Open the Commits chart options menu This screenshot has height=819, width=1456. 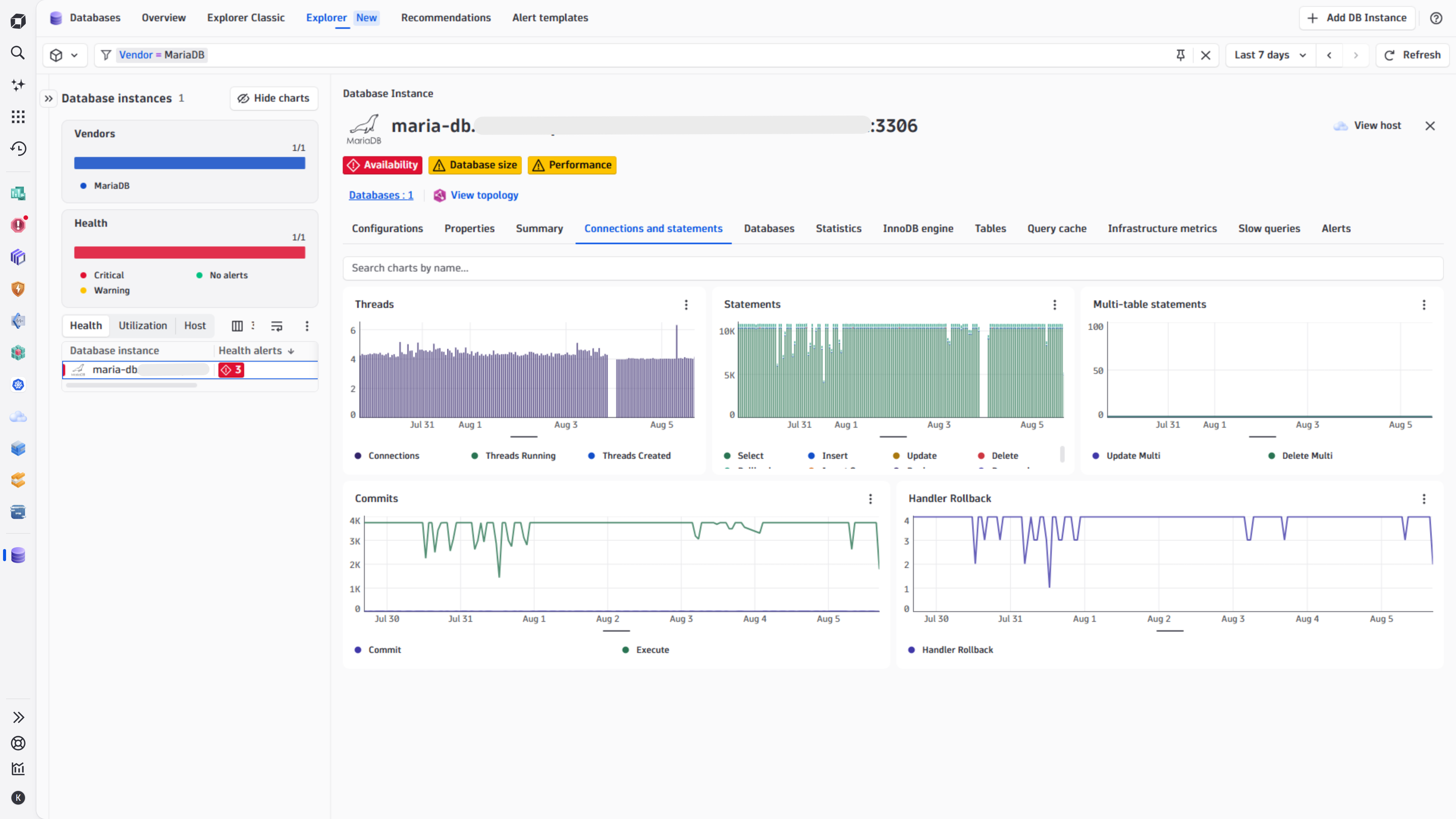(871, 499)
